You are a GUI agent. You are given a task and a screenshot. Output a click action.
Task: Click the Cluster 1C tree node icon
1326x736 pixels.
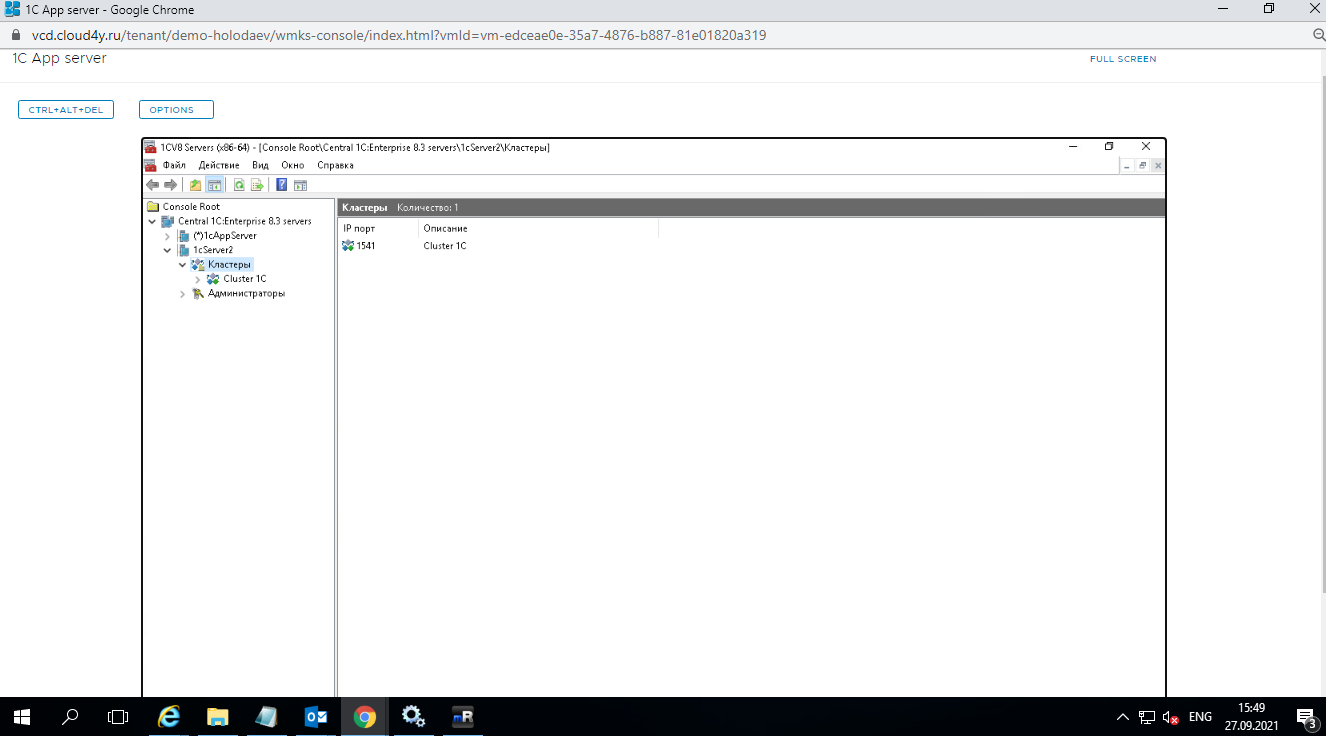pyautogui.click(x=213, y=279)
